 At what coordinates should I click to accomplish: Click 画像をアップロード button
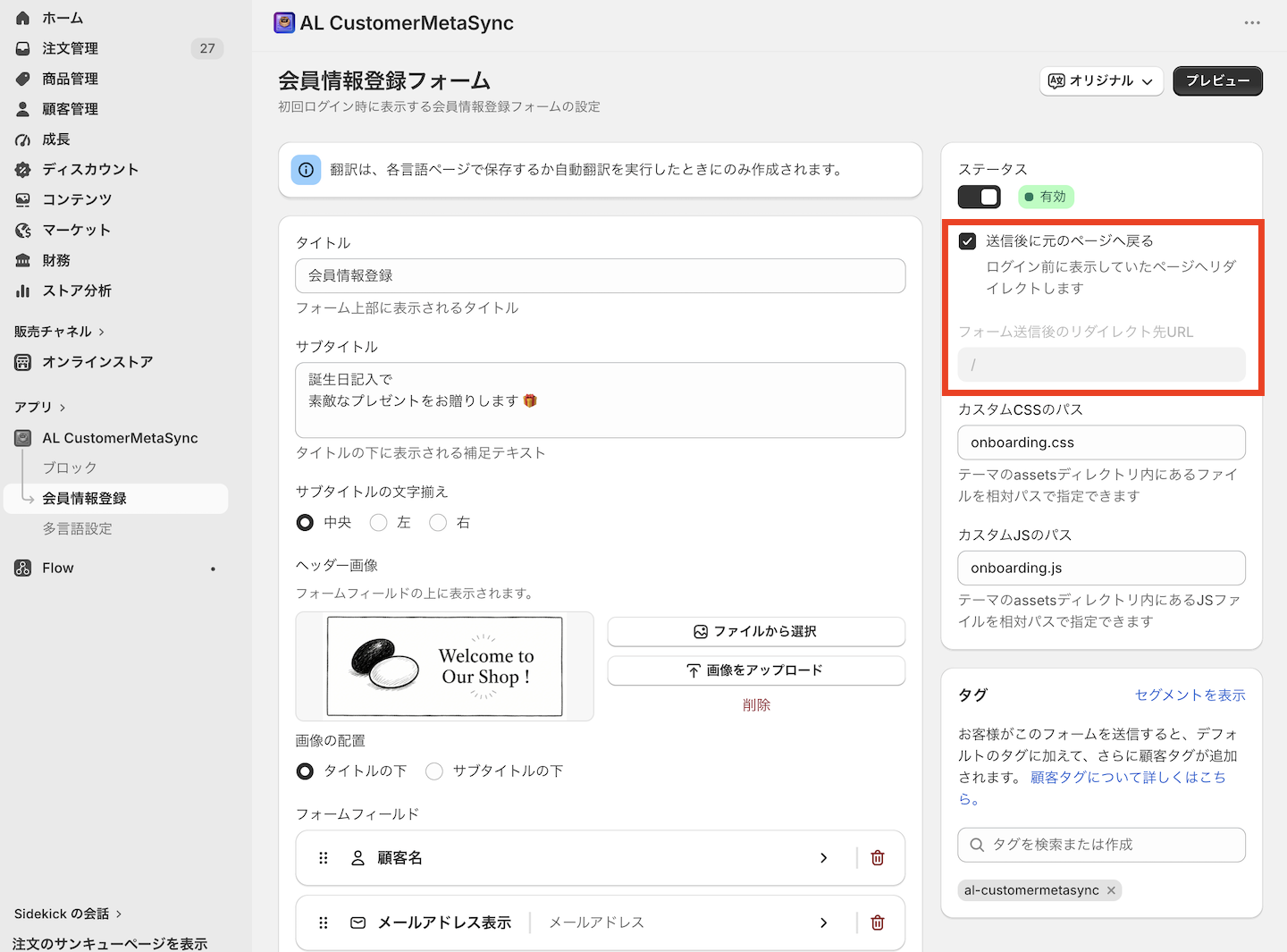click(x=756, y=670)
